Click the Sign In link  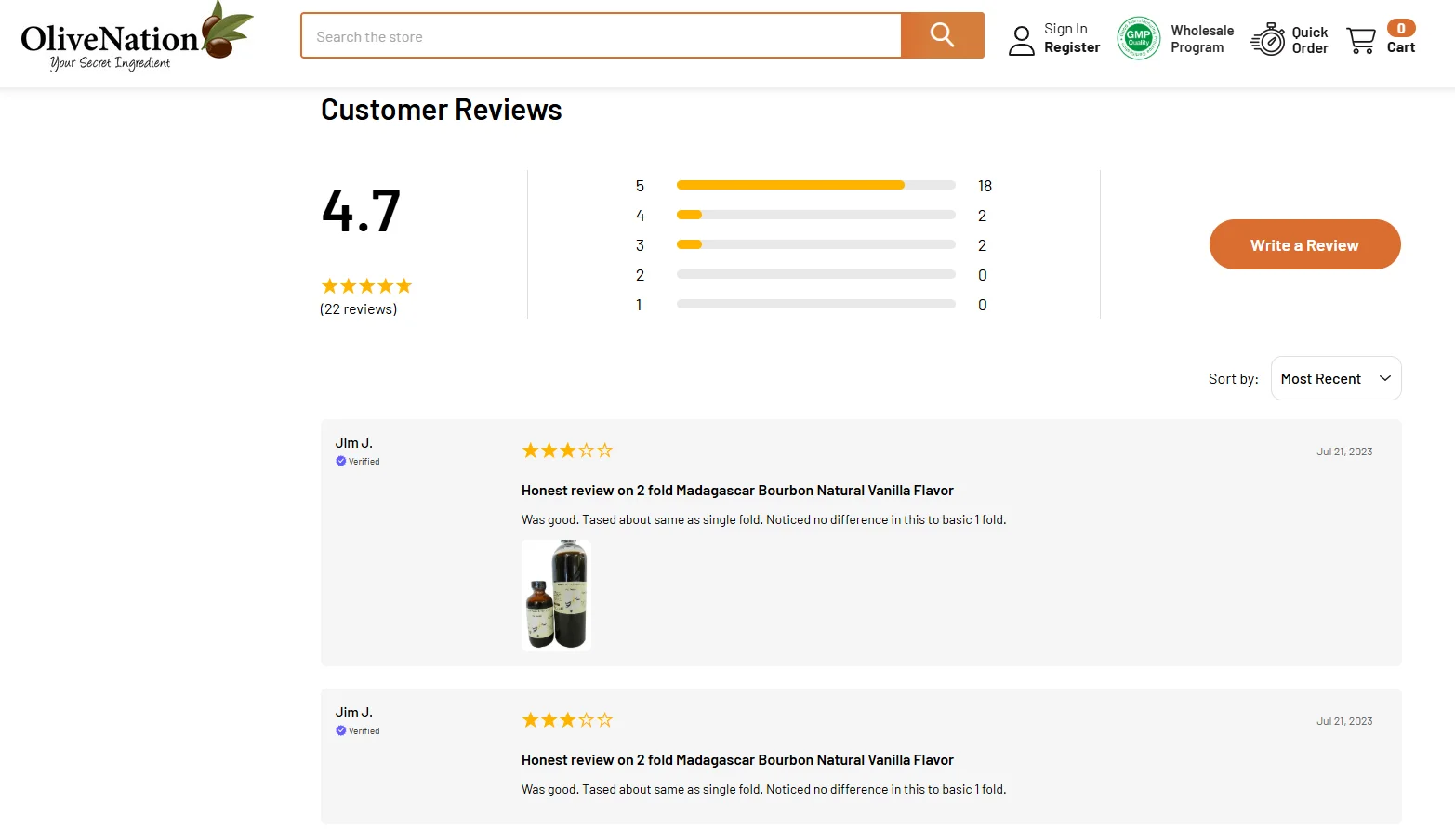pos(1065,27)
